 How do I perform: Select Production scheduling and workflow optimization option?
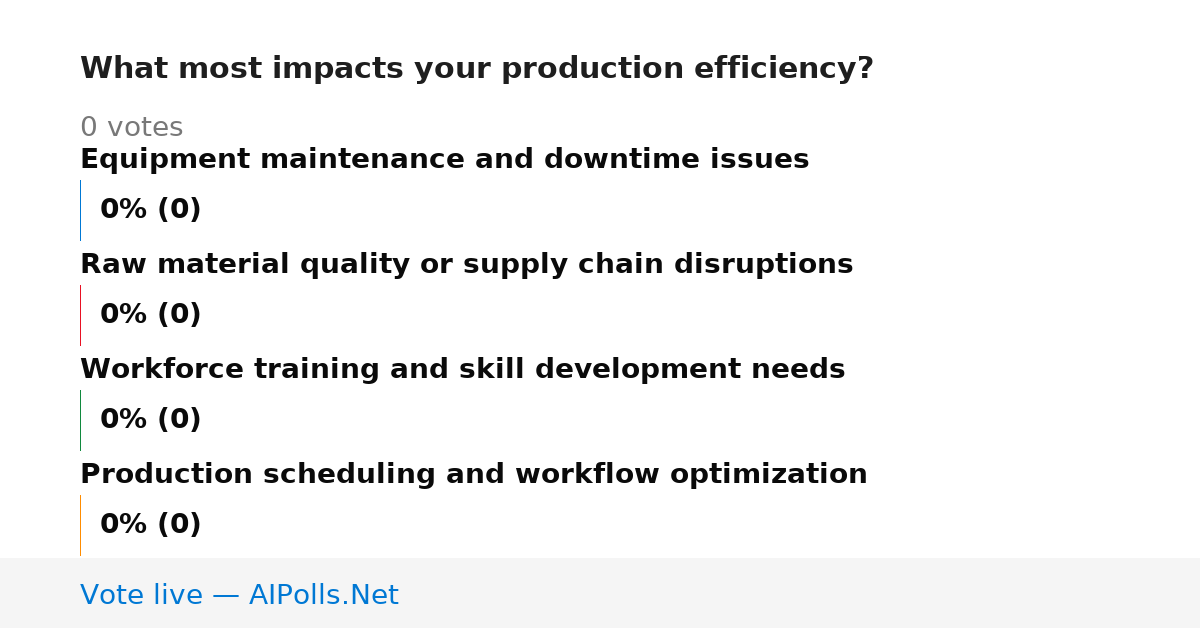[x=473, y=475]
